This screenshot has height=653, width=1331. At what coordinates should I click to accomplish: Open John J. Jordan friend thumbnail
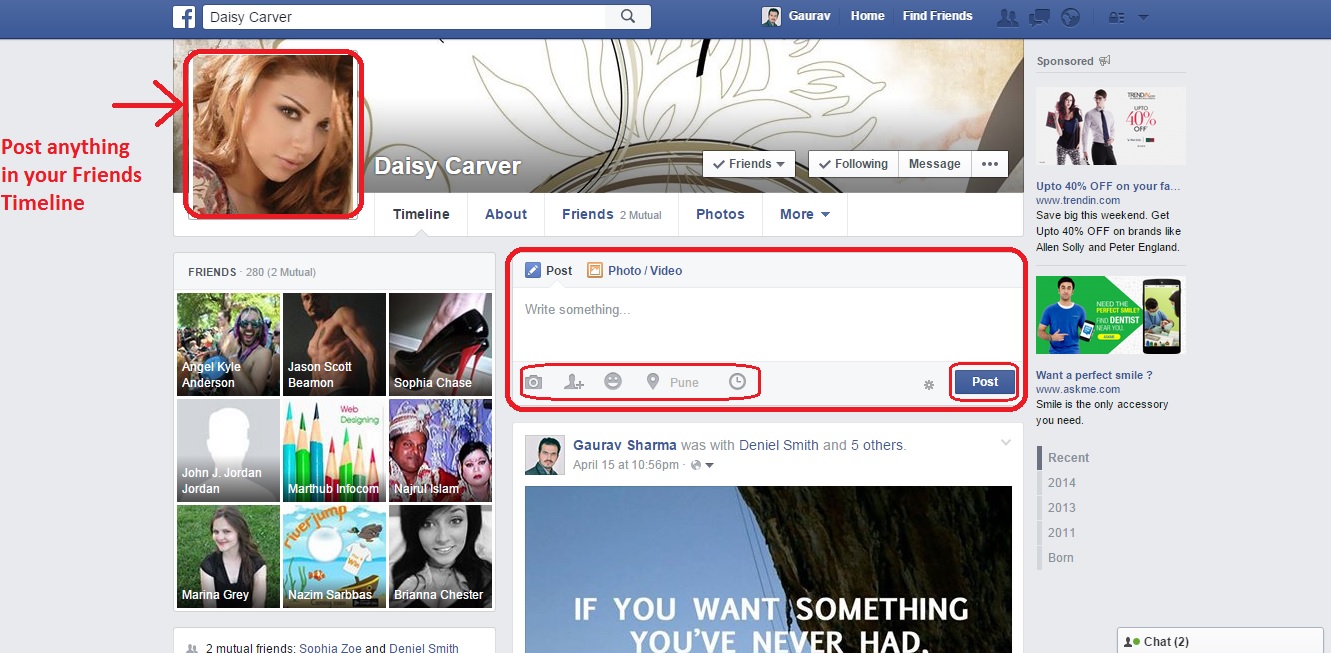tap(228, 450)
